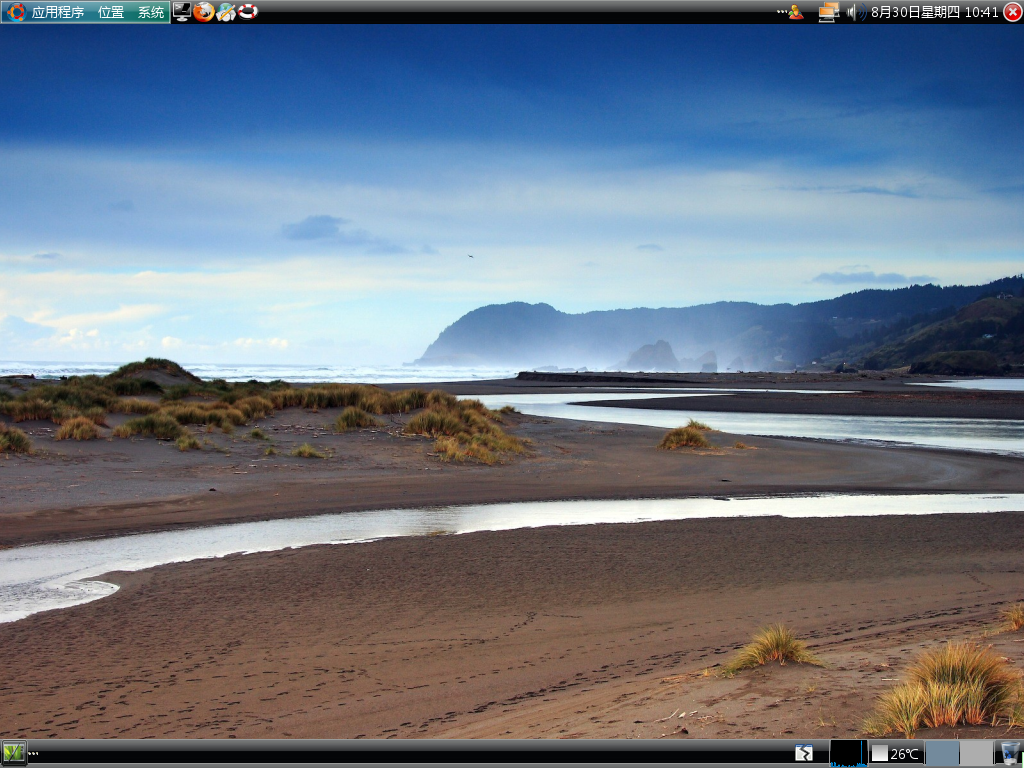This screenshot has width=1024, height=768.
Task: Open the 系统 (System) menu
Action: (150, 12)
